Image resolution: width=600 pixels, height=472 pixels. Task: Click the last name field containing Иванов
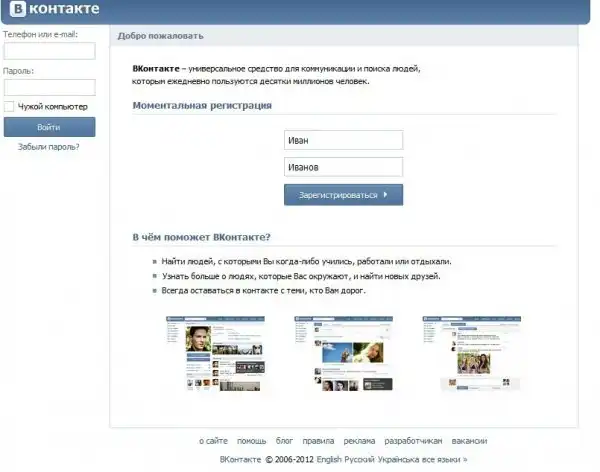pyautogui.click(x=343, y=168)
